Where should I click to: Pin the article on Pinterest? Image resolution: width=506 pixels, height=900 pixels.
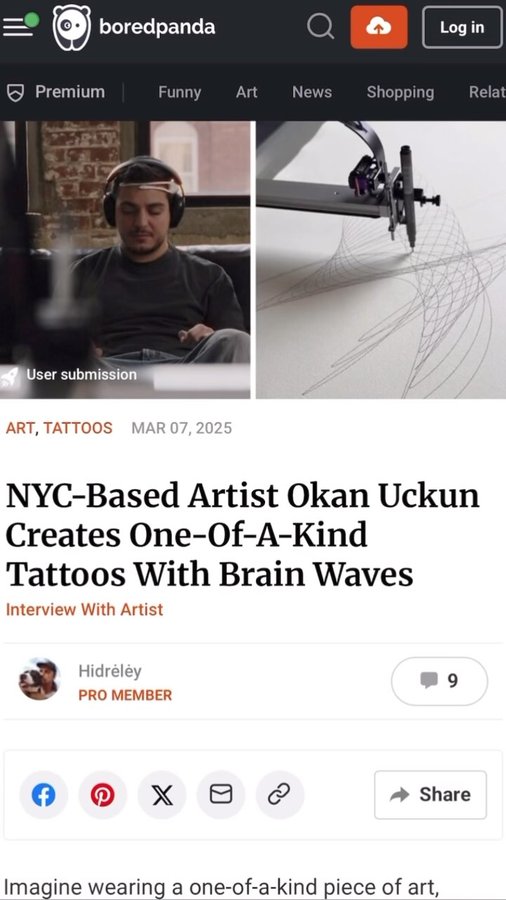(x=103, y=795)
